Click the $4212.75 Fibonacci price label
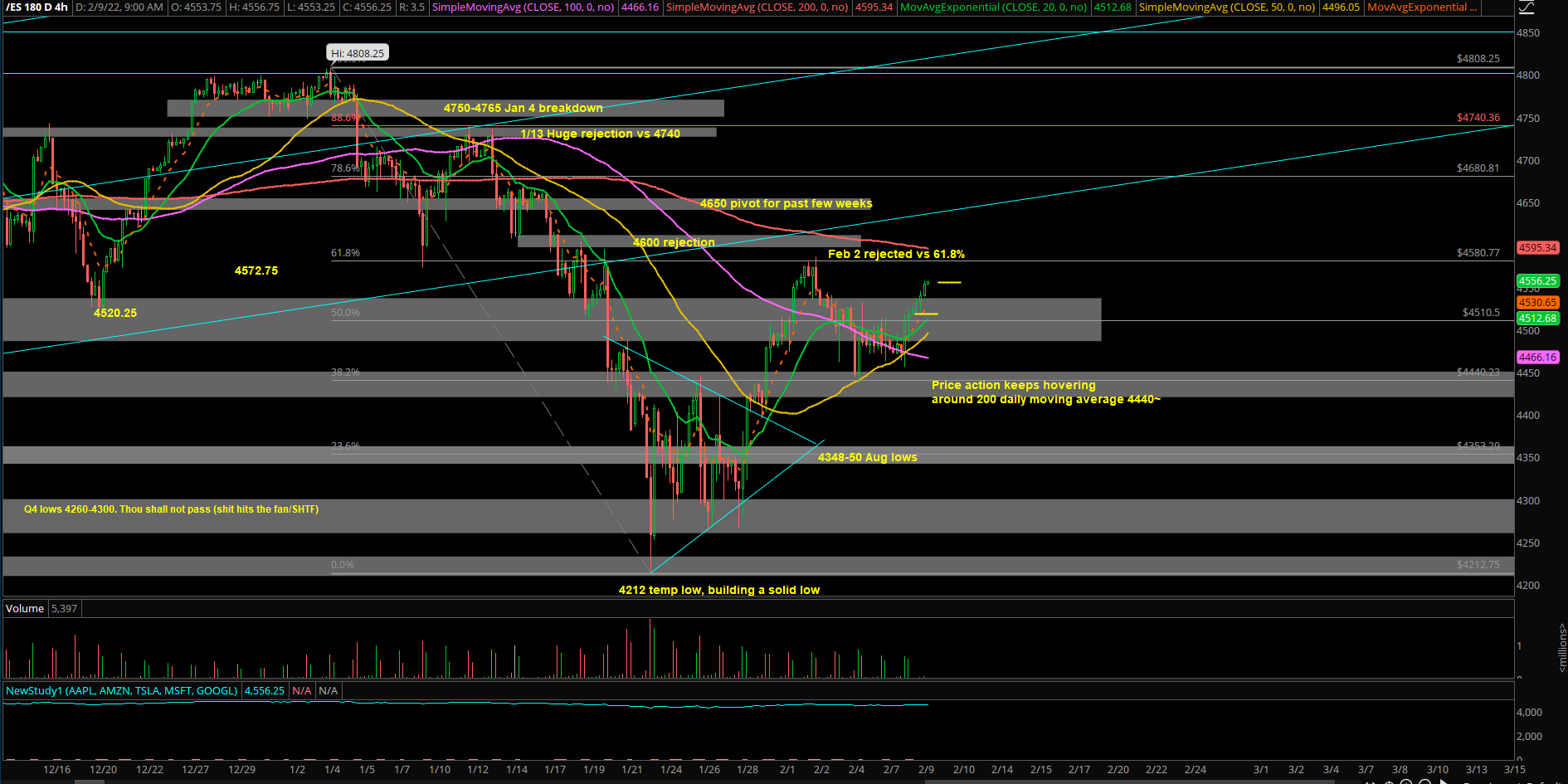Viewport: 1568px width, 784px height. pyautogui.click(x=1478, y=565)
